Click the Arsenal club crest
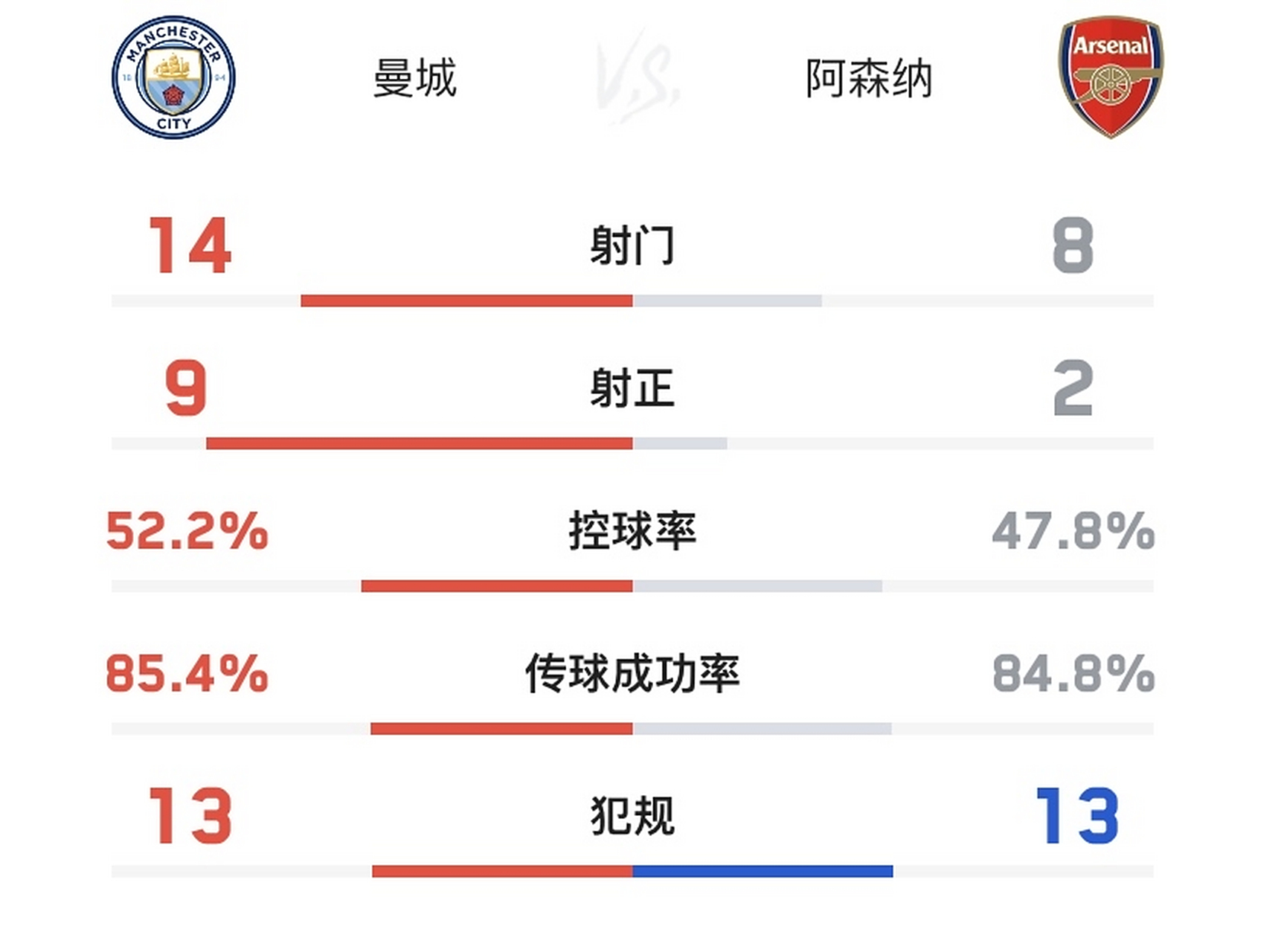 [1111, 77]
